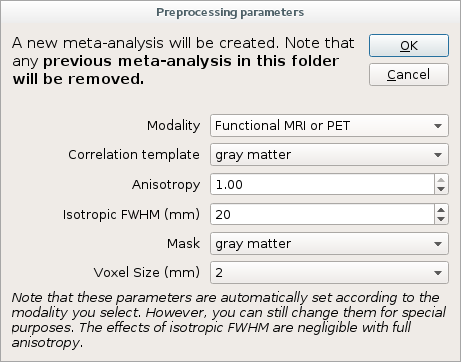Click into the Isotropic FWHM input field
The image size is (461, 362).
322,214
